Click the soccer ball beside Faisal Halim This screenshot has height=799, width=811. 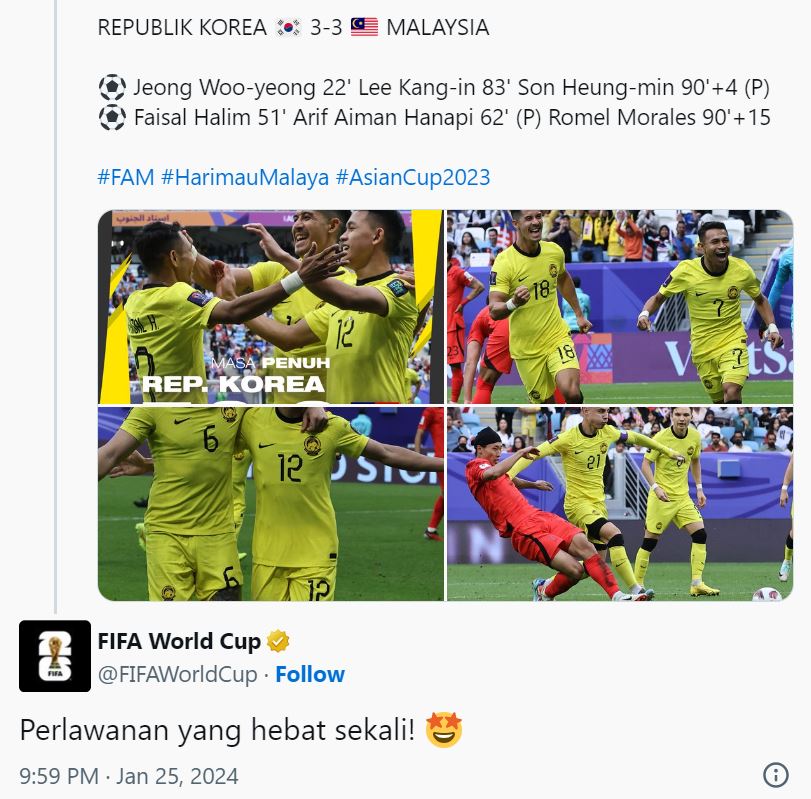click(112, 117)
